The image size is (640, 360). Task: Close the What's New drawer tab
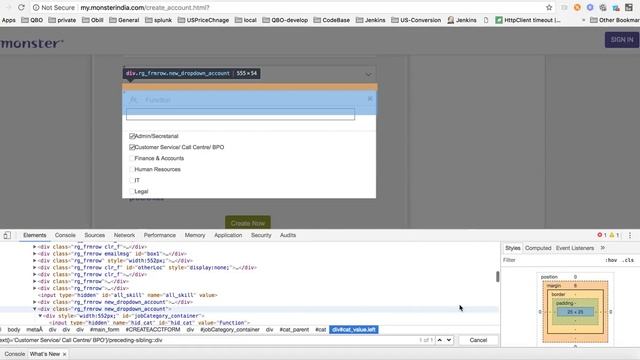[64, 354]
